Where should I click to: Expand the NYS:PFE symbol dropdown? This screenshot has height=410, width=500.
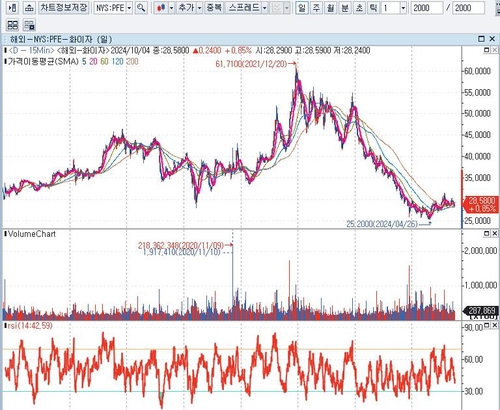(x=130, y=8)
